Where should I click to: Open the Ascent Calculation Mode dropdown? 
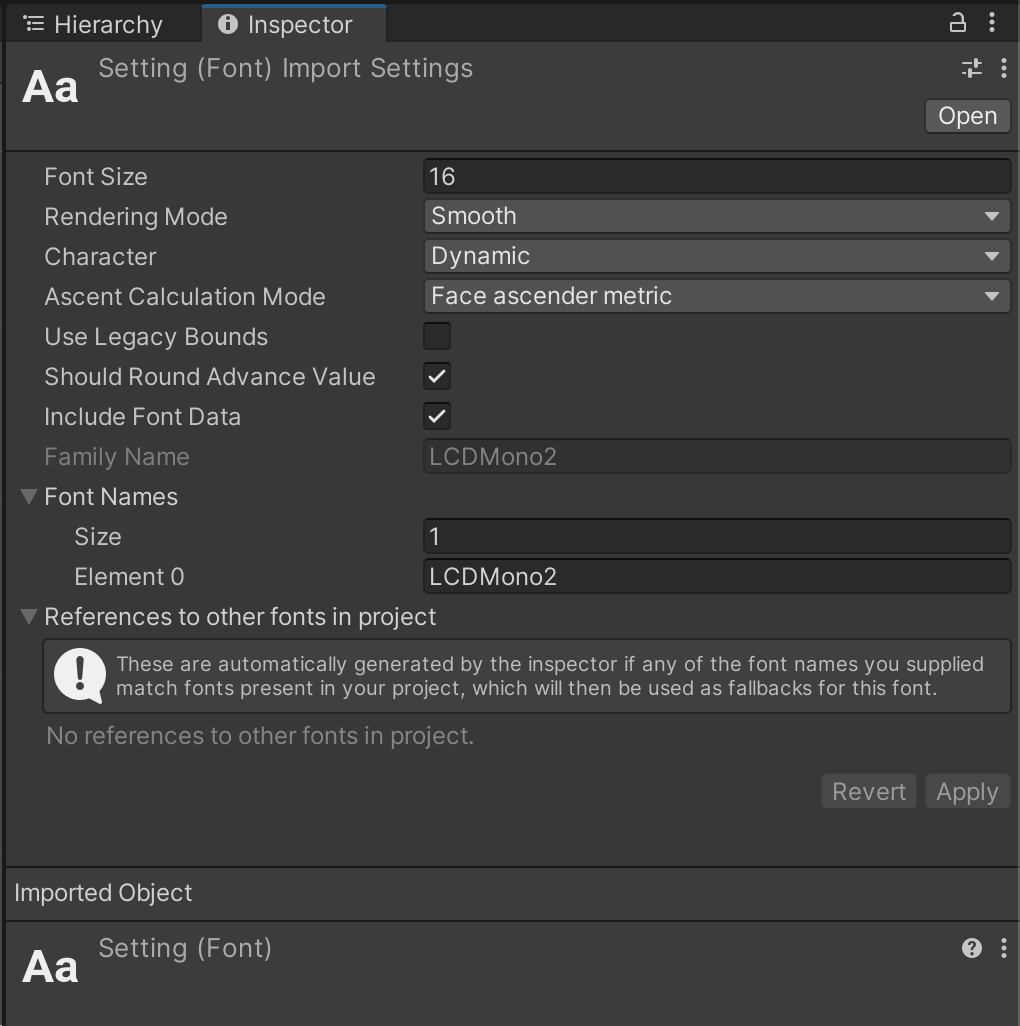click(x=716, y=296)
